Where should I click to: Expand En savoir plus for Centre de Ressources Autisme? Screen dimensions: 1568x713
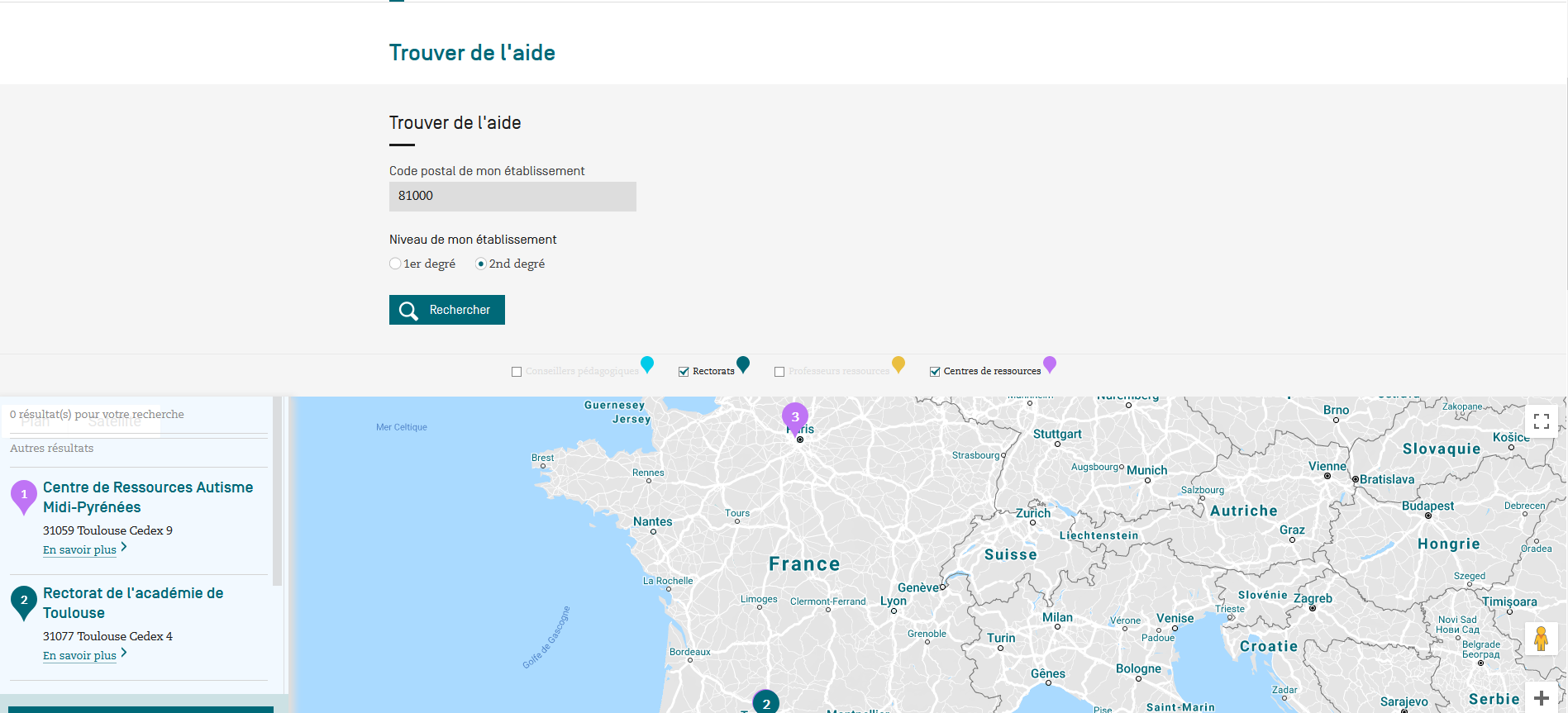79,549
